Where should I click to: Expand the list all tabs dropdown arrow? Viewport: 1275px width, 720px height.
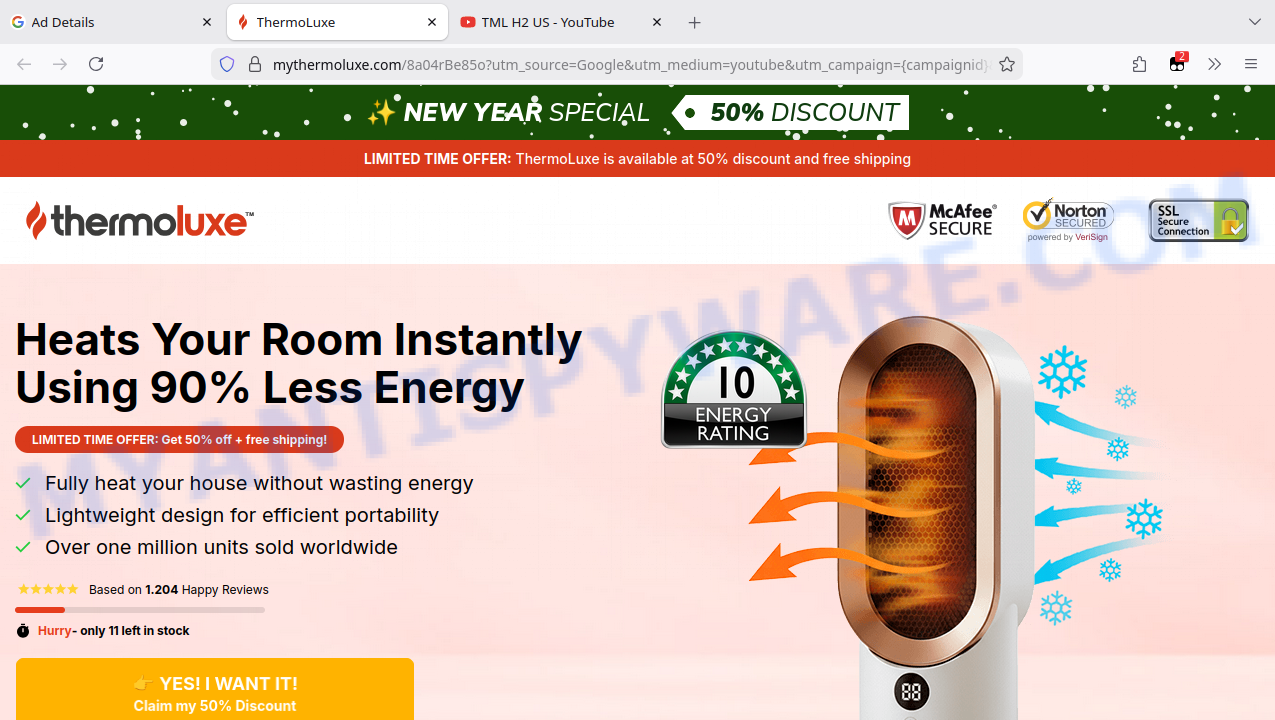(1255, 22)
